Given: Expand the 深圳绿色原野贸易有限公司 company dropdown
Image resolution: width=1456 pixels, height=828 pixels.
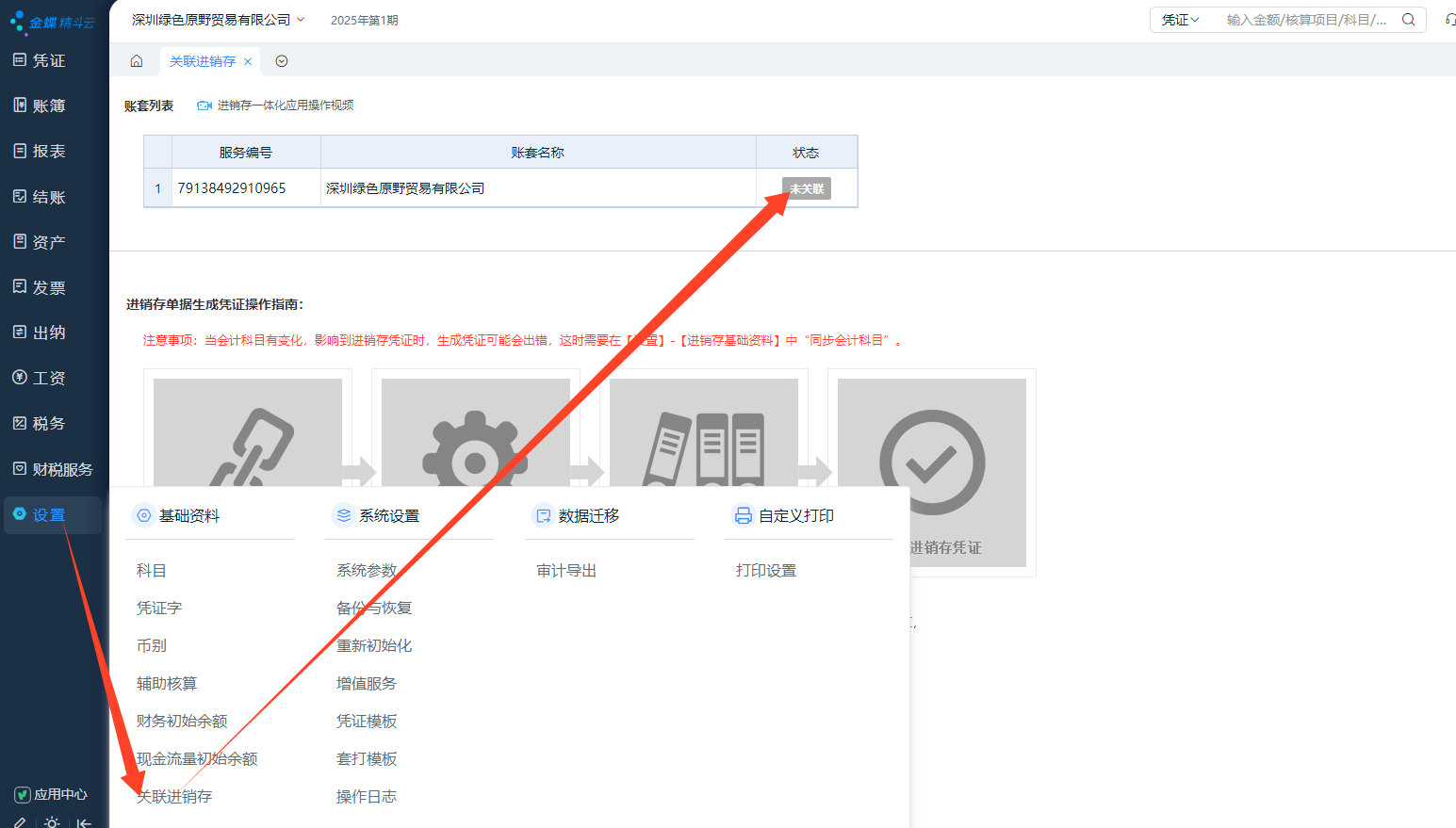Looking at the screenshot, I should pos(219,20).
